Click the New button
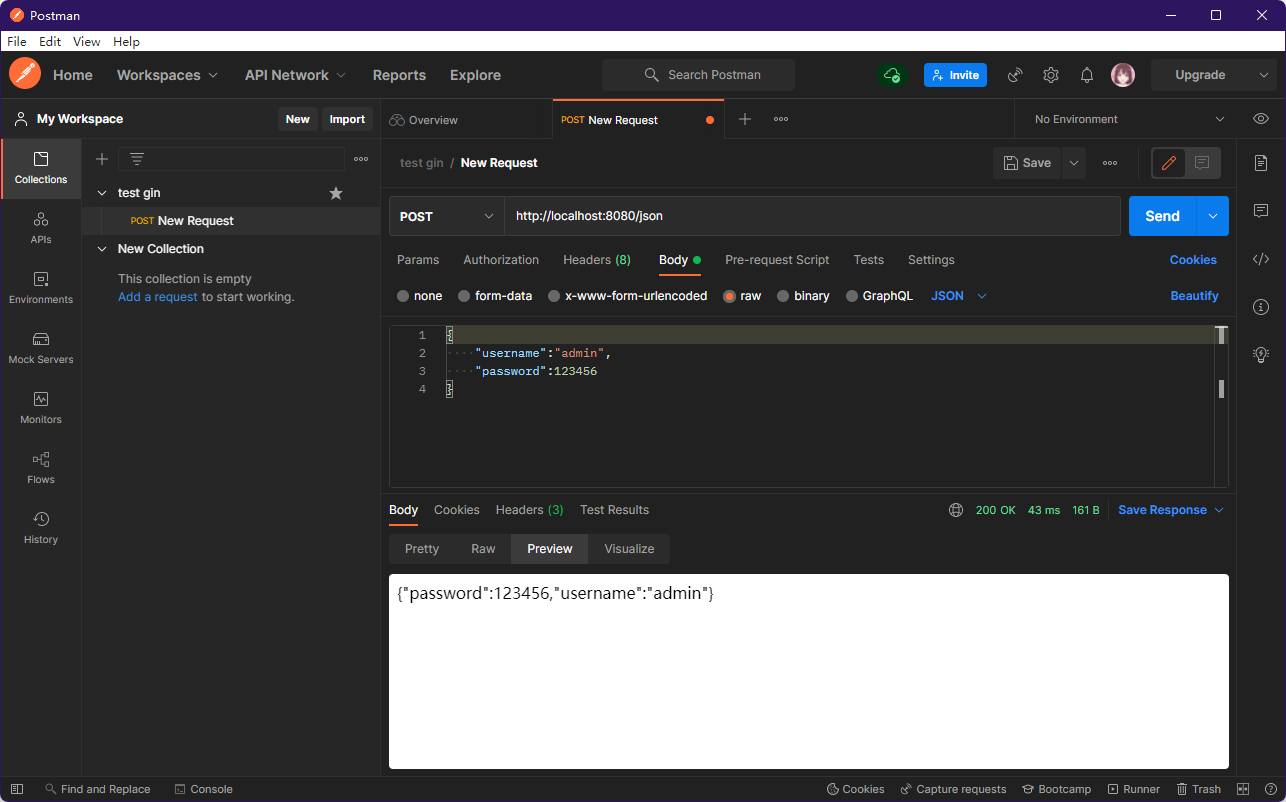The height and width of the screenshot is (802, 1286). [x=298, y=119]
